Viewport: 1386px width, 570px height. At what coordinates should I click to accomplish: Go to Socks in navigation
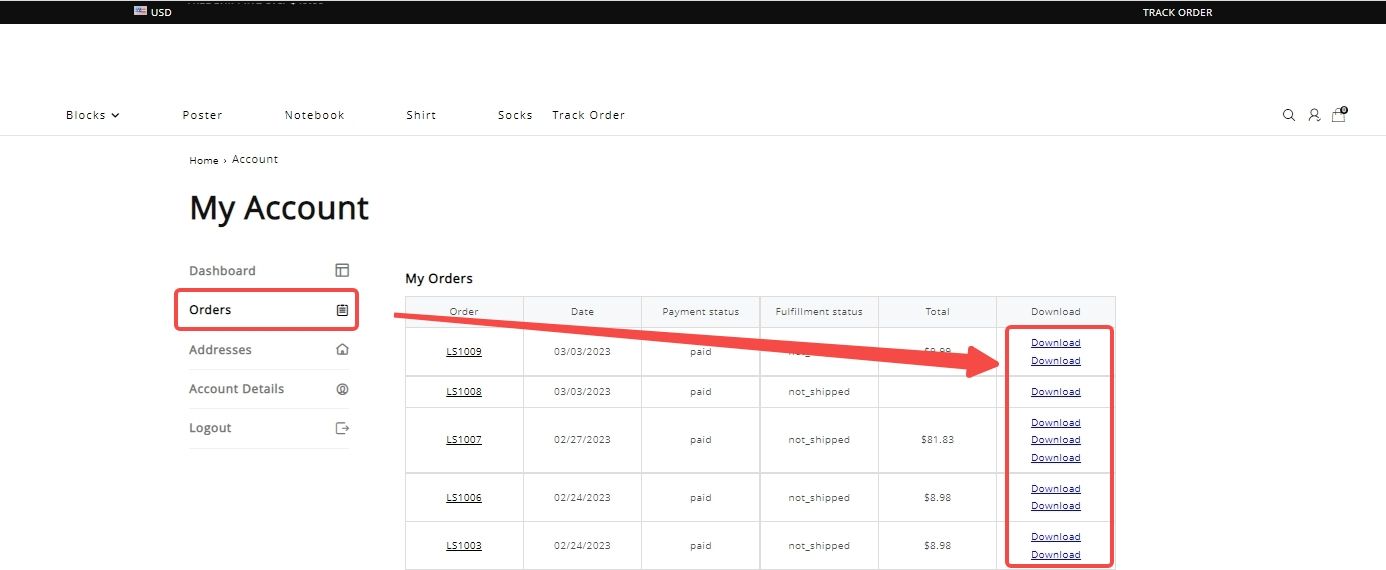click(515, 115)
